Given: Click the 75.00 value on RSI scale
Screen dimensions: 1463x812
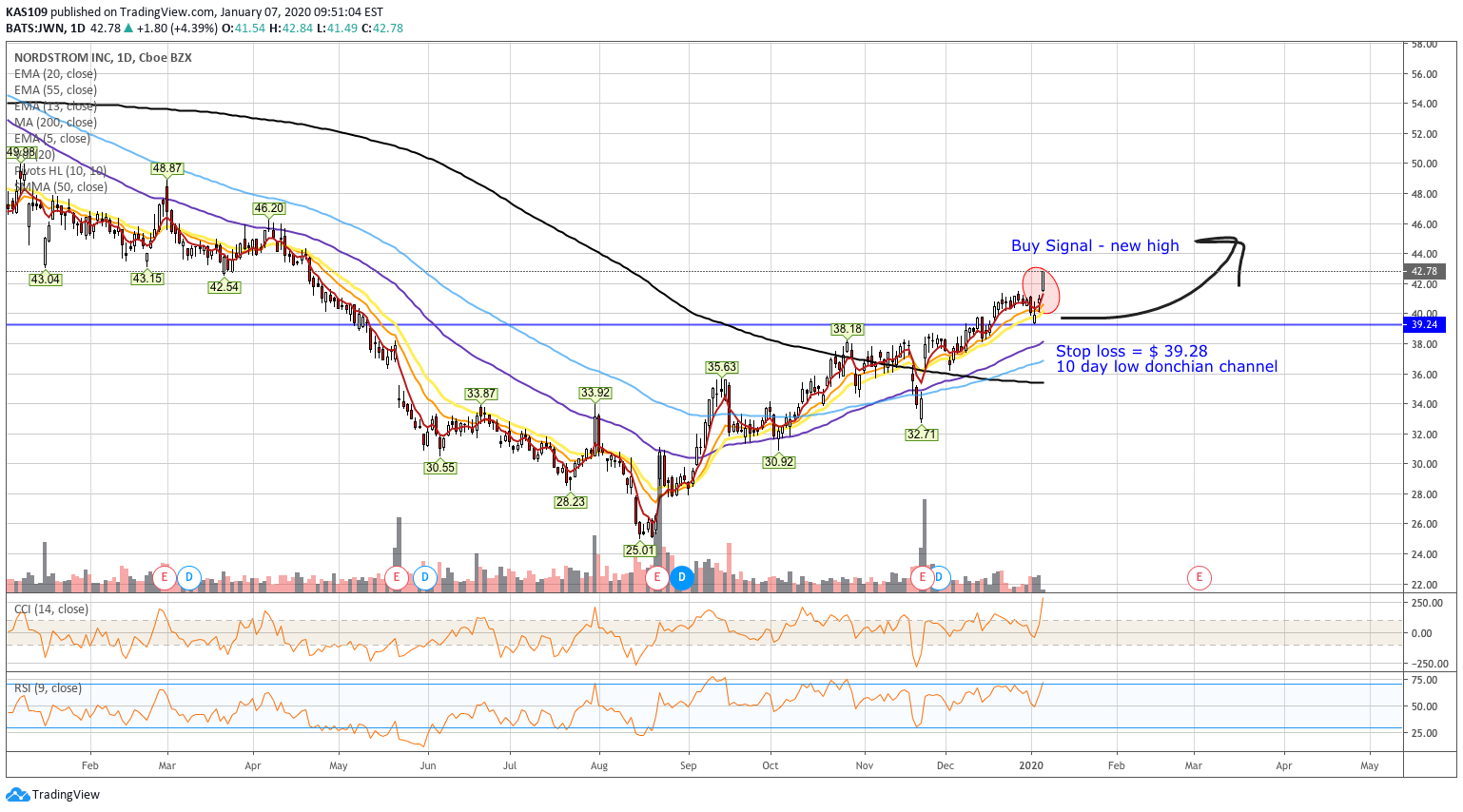Looking at the screenshot, I should (1424, 681).
